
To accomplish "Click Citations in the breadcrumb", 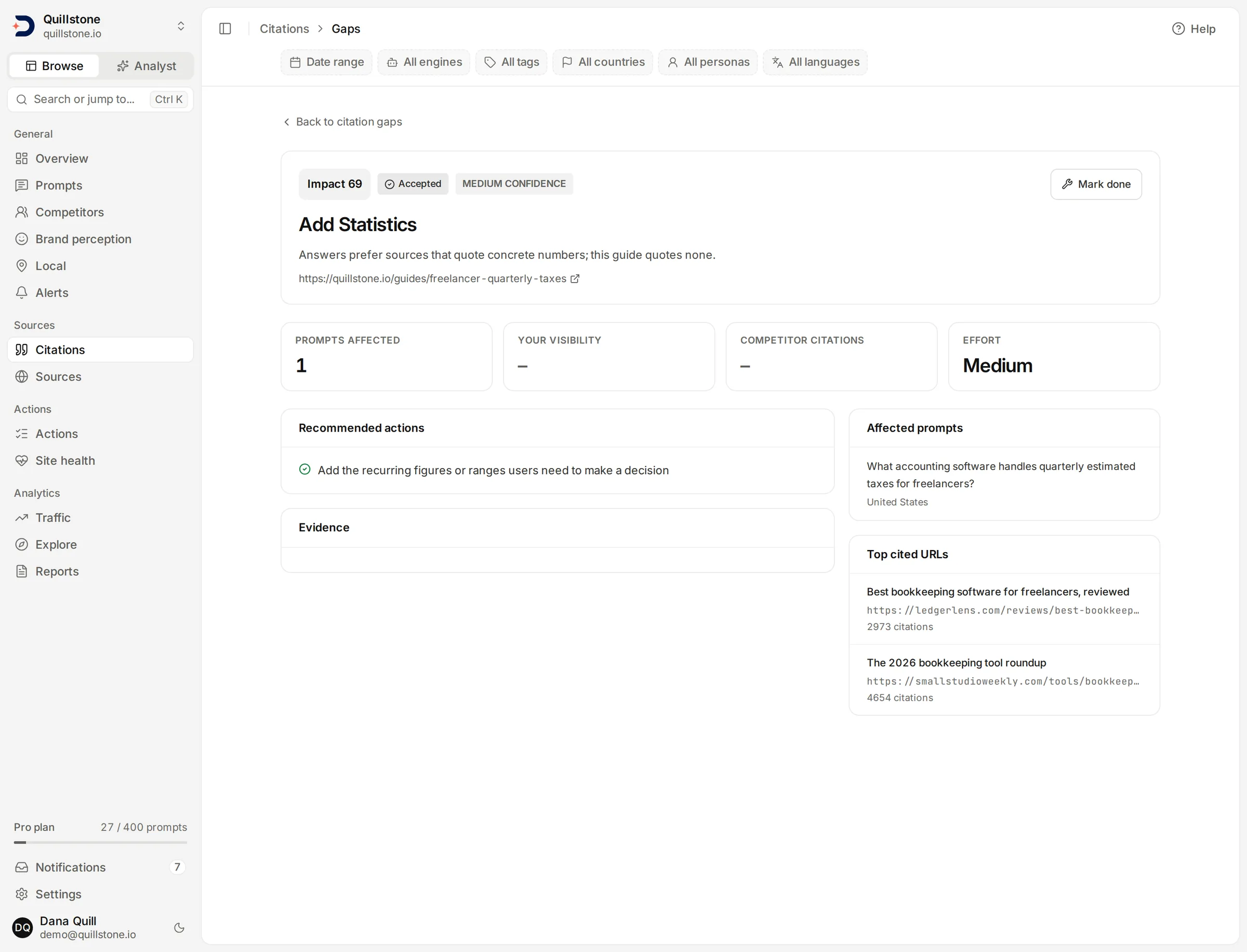I will click(285, 29).
